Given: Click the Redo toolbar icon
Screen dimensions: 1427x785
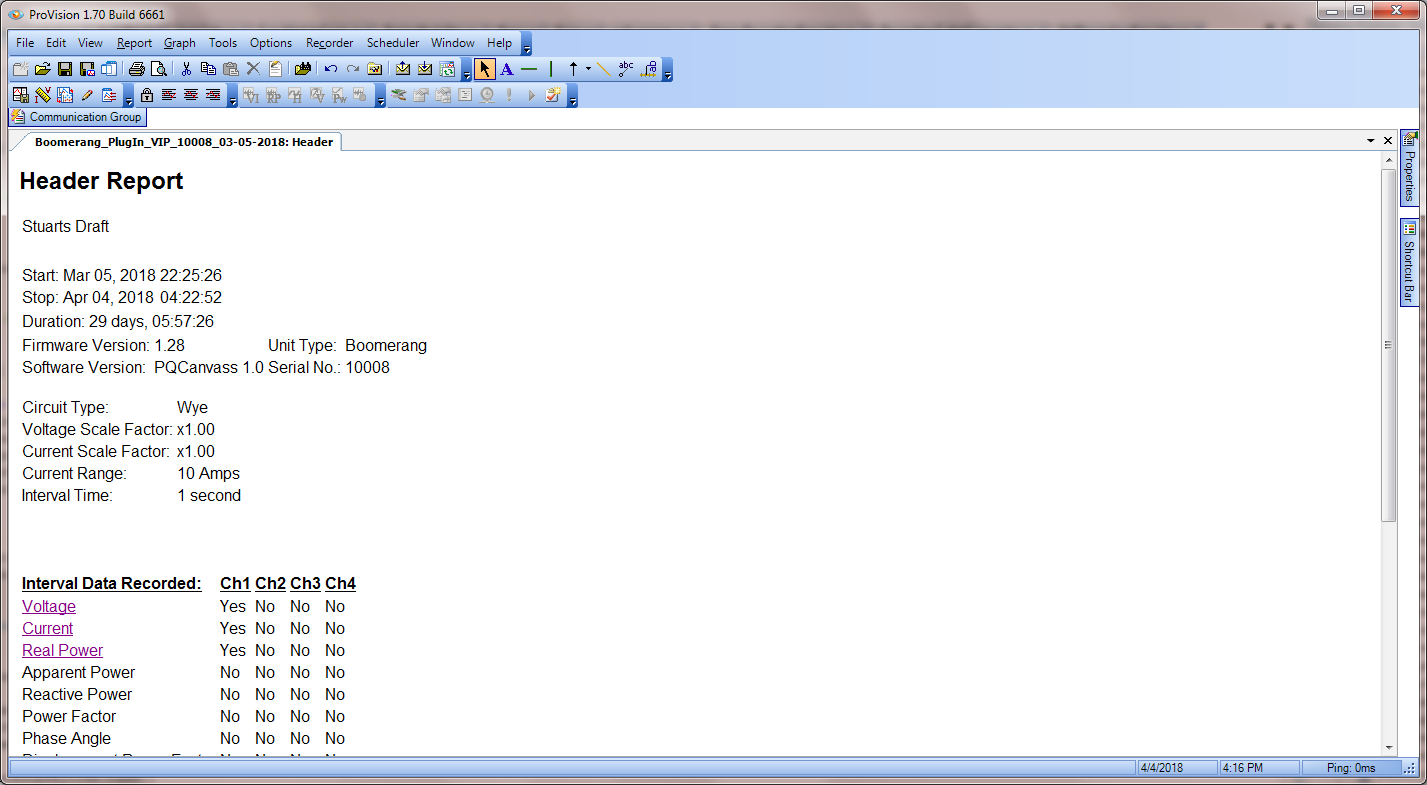Looking at the screenshot, I should (x=352, y=68).
